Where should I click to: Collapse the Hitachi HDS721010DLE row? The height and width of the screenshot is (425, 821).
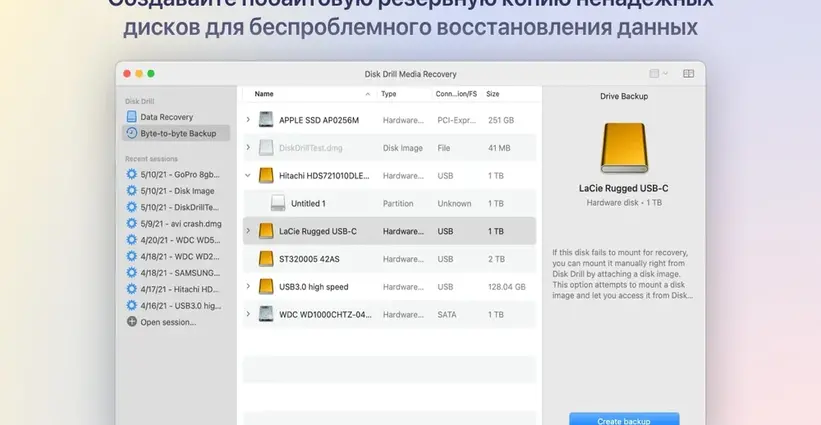coord(248,175)
